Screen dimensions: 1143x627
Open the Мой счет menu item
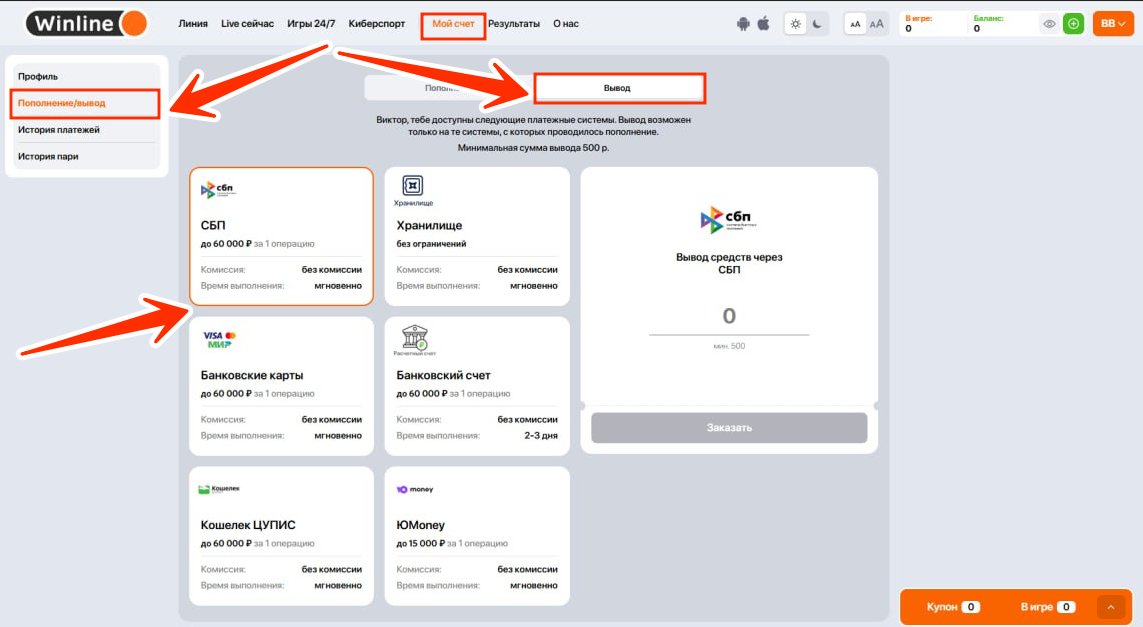pos(453,24)
